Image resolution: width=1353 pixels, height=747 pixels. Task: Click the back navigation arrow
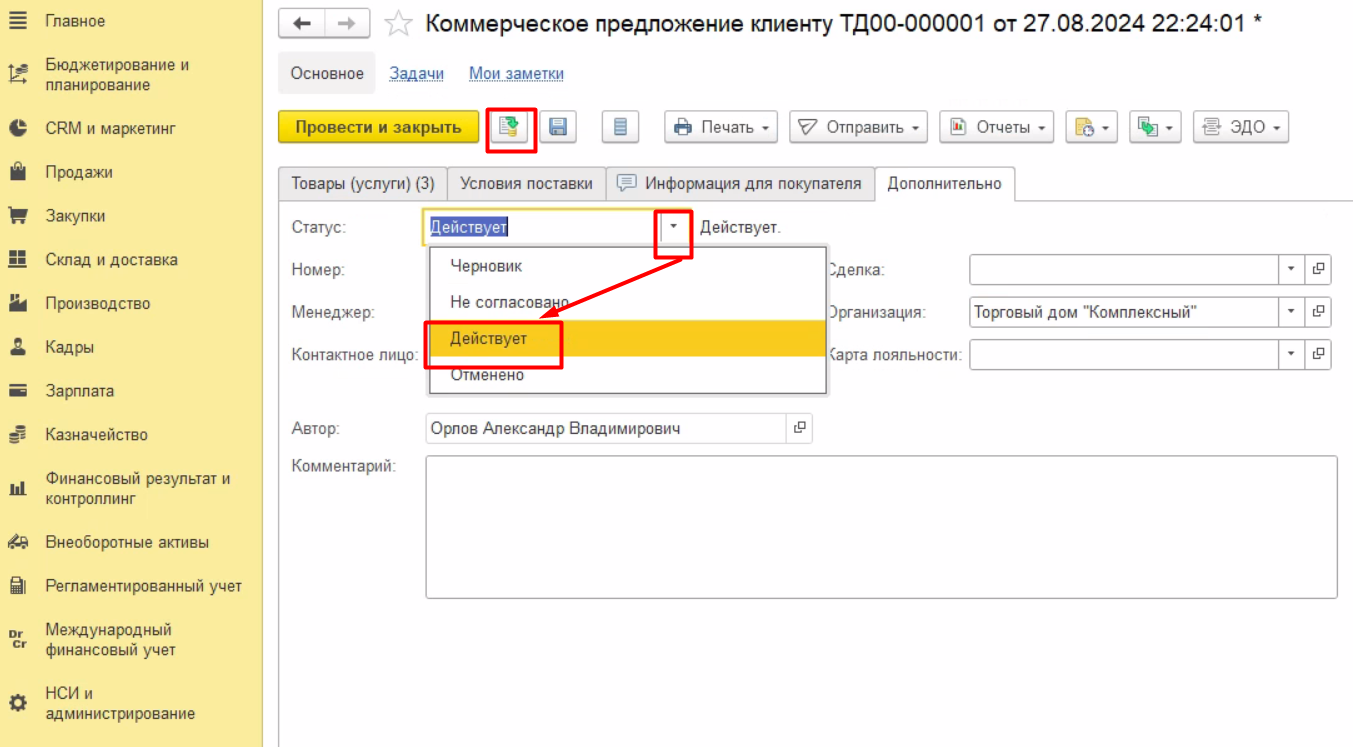(x=301, y=23)
